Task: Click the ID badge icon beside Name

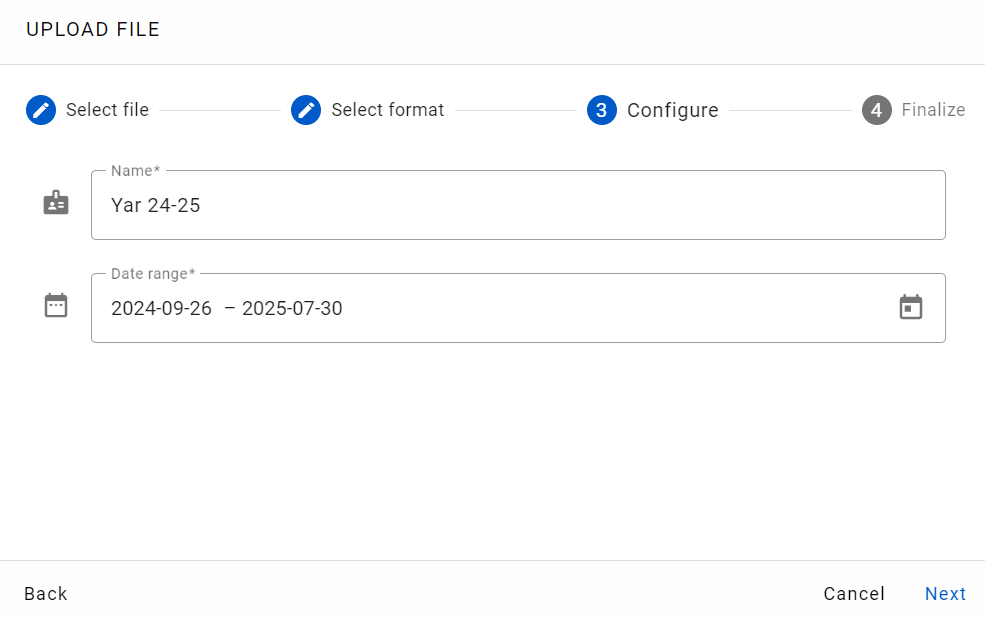Action: (56, 203)
